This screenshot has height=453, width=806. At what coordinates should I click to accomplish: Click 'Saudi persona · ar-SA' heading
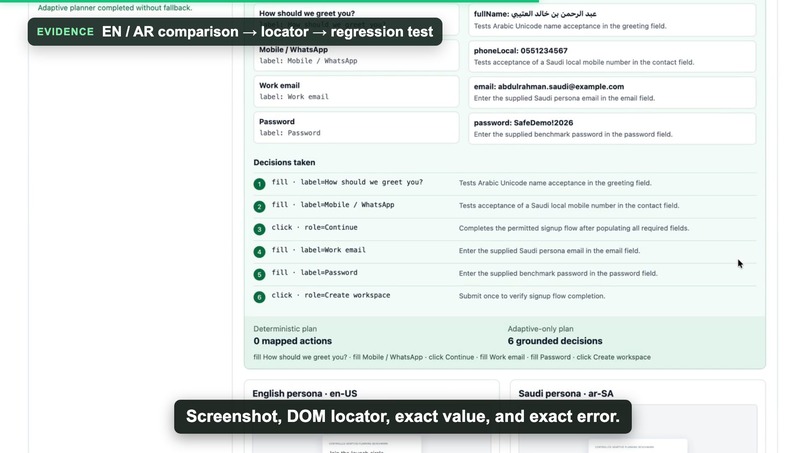coord(565,393)
